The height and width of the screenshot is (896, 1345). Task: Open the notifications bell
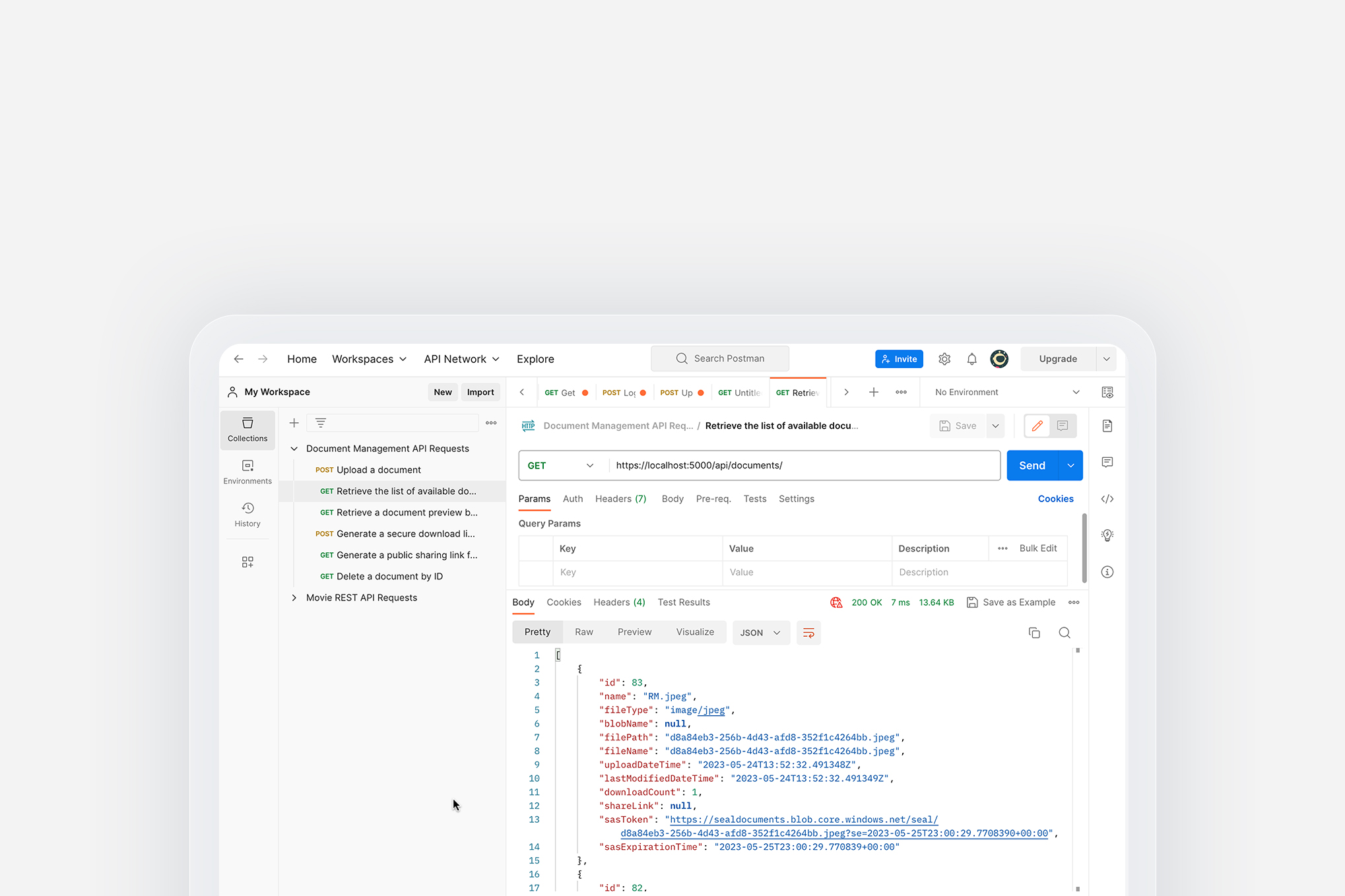tap(971, 359)
